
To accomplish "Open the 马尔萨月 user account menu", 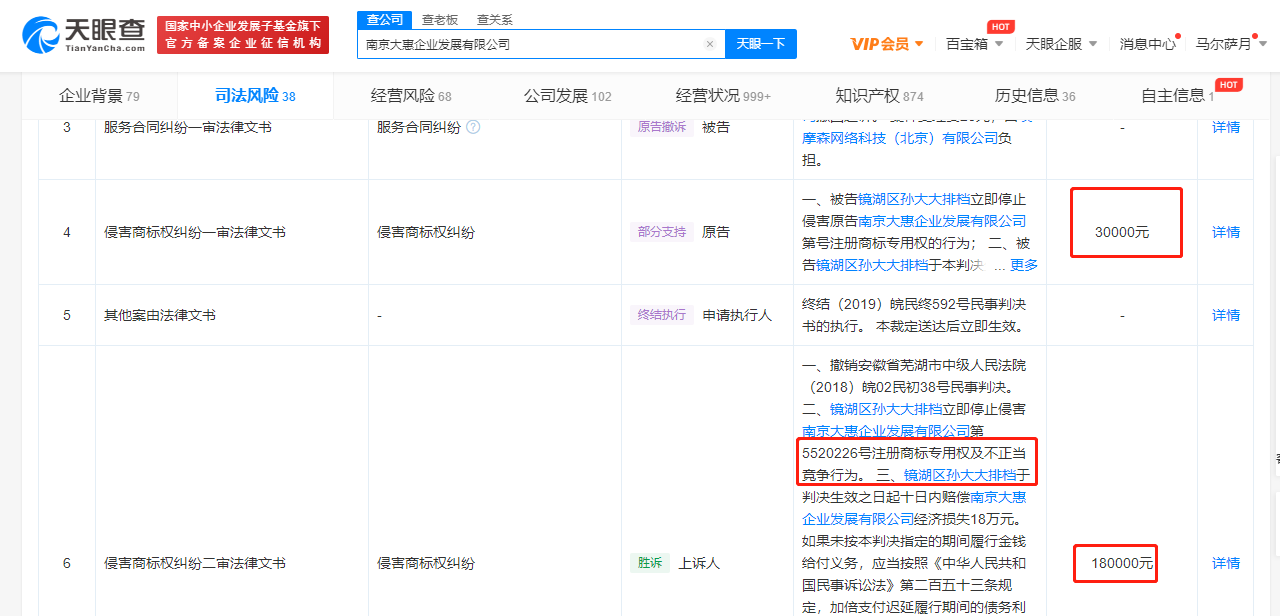I will click(1230, 44).
